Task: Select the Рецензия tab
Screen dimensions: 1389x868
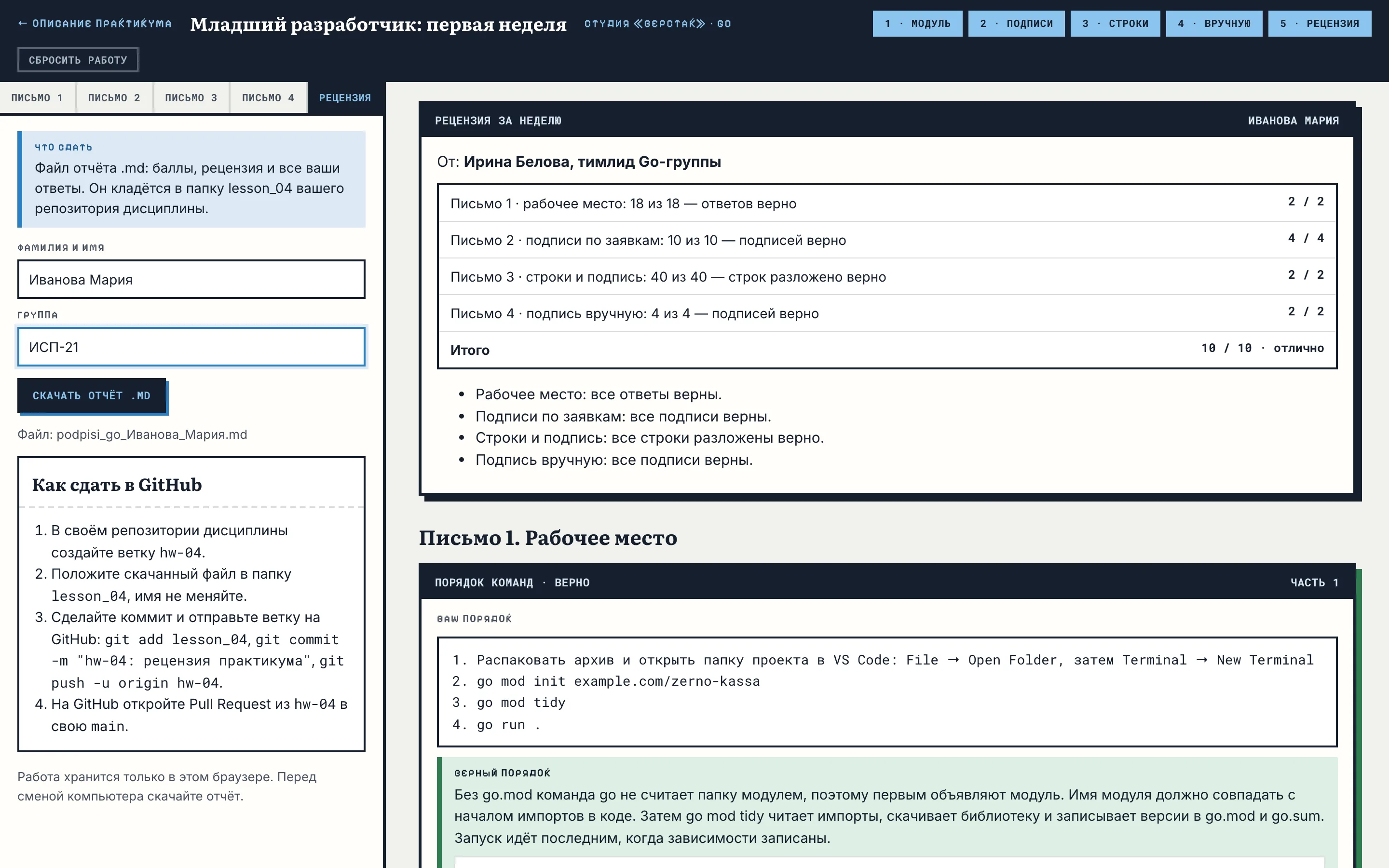Action: click(x=345, y=97)
